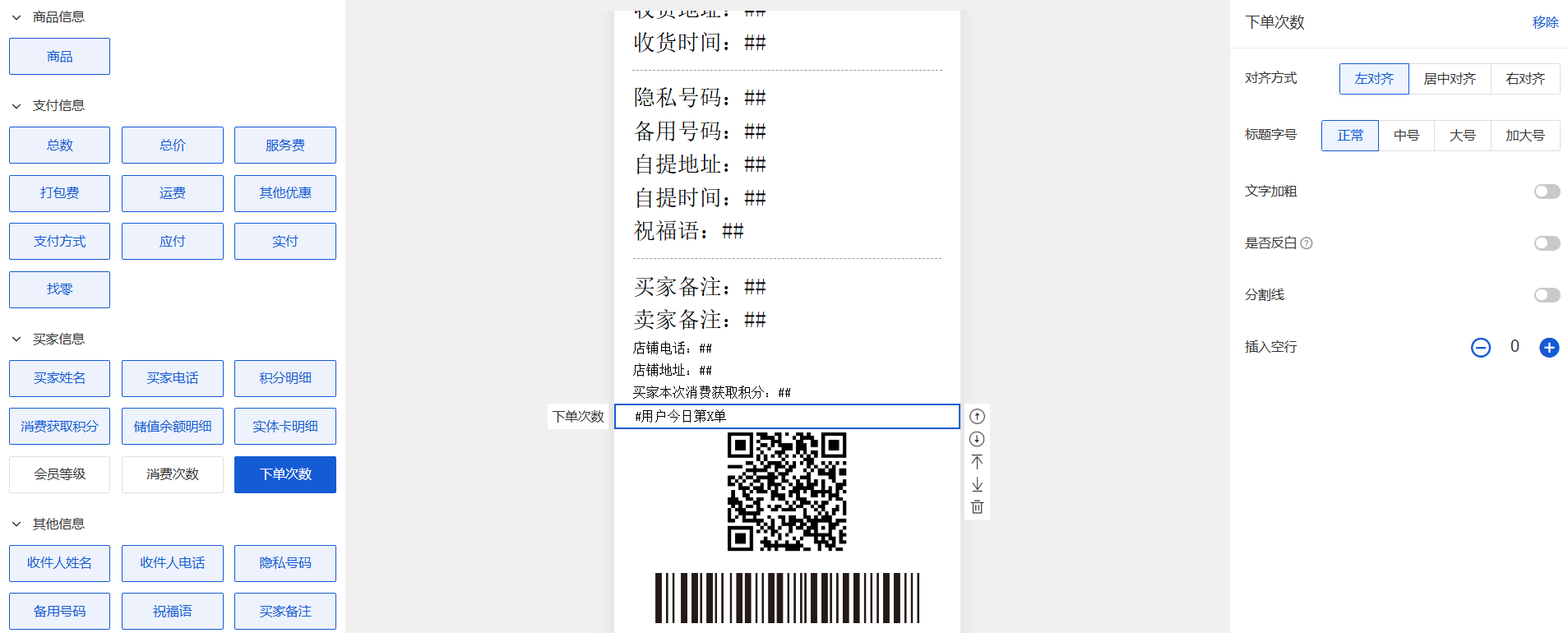Click the help icon beside 是否反白

pos(1307,243)
